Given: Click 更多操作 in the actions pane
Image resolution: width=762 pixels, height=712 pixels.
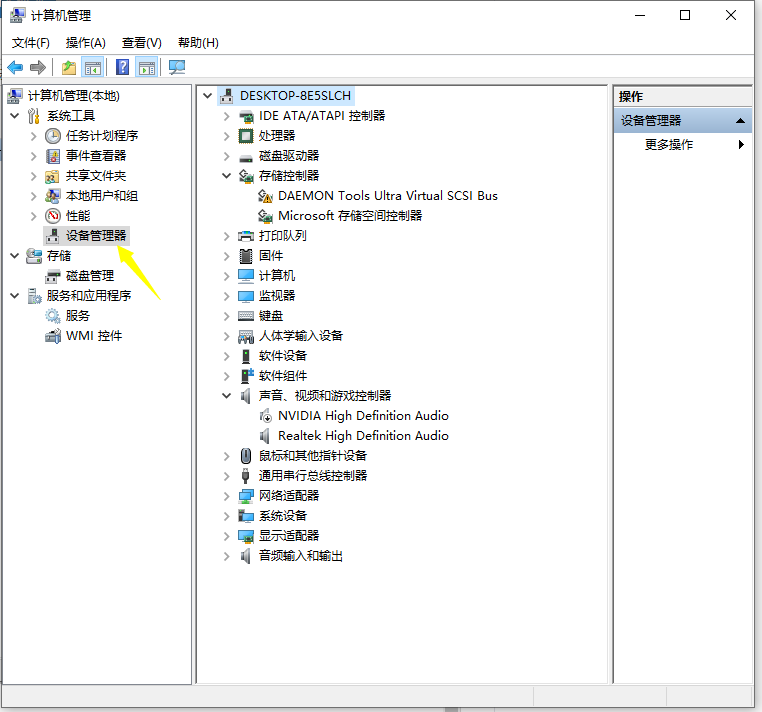Looking at the screenshot, I should 669,145.
